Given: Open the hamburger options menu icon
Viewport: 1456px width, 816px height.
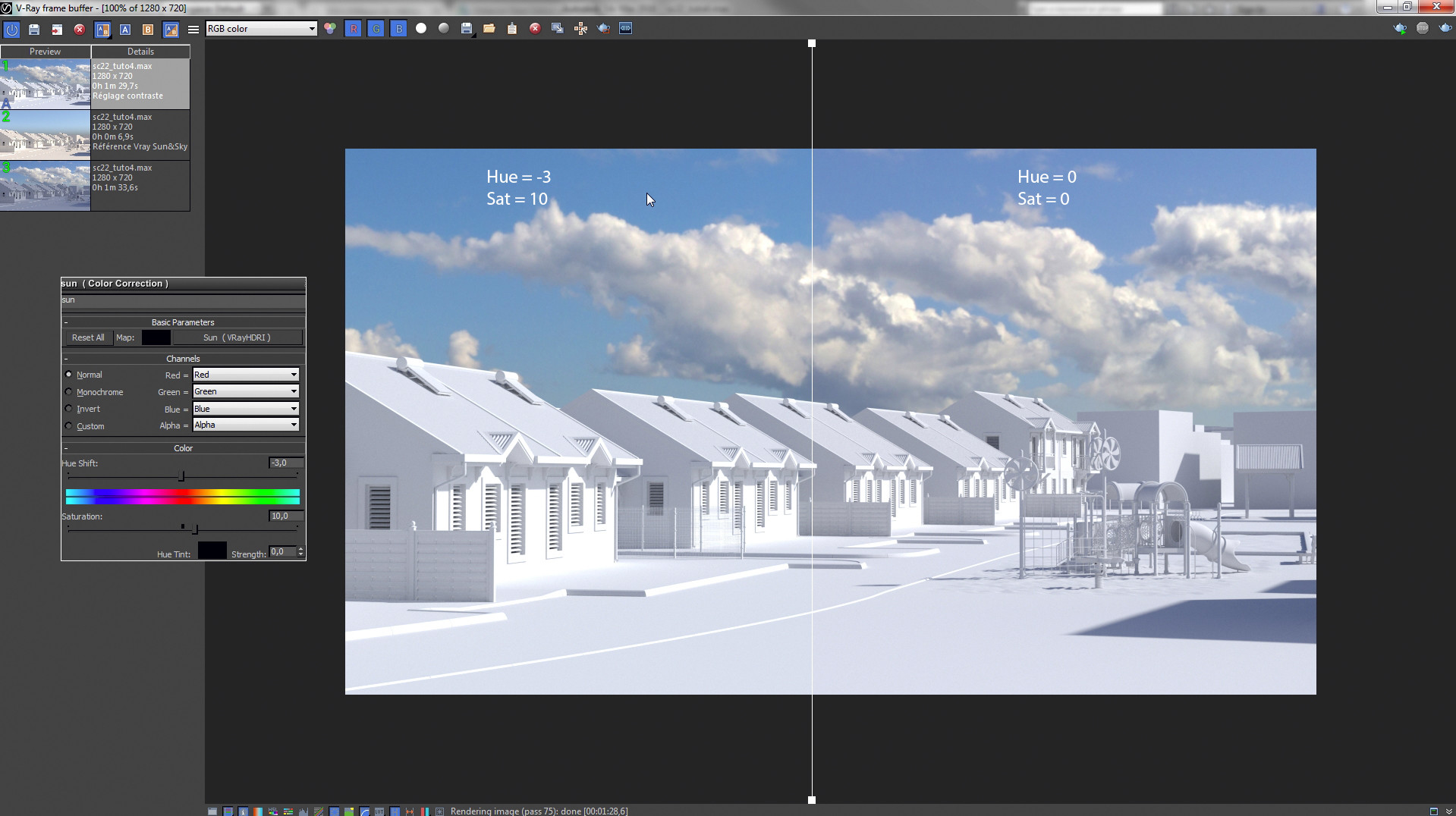Looking at the screenshot, I should tap(193, 29).
